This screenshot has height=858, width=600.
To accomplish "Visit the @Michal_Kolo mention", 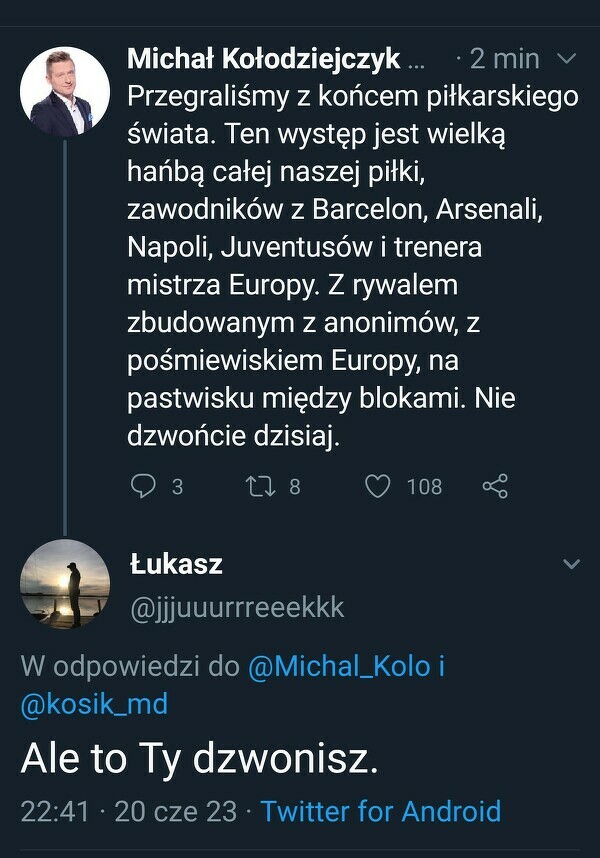I will (338, 668).
